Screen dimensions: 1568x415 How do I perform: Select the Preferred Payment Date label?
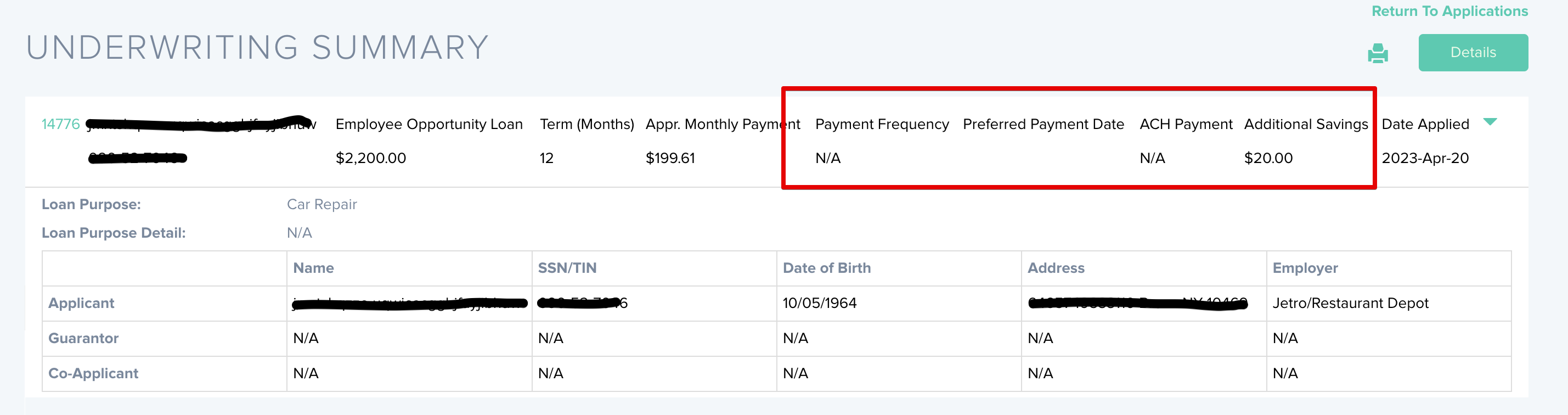(x=1043, y=124)
